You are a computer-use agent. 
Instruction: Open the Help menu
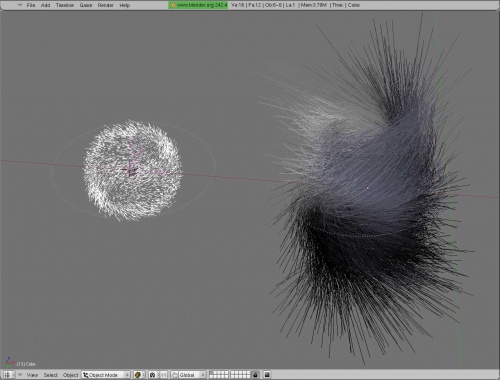(124, 5)
